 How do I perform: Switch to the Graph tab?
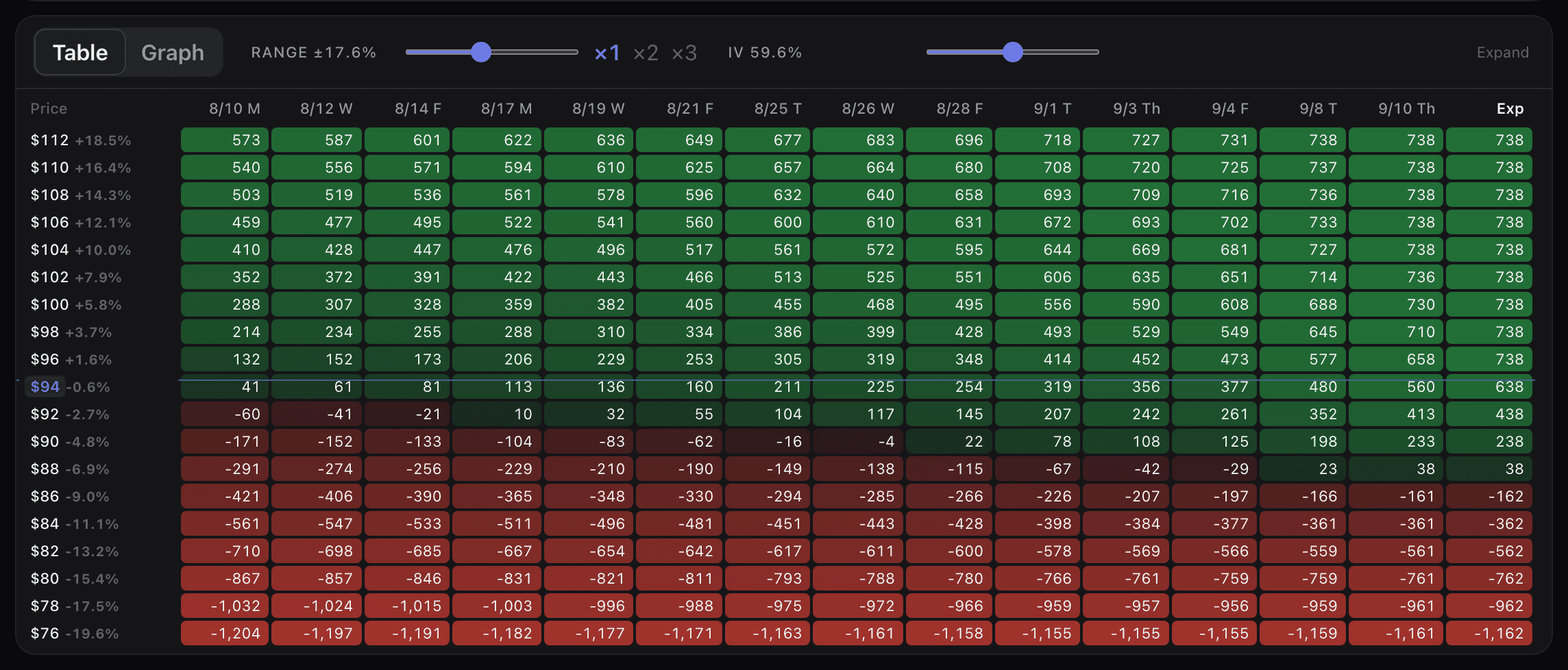(173, 53)
